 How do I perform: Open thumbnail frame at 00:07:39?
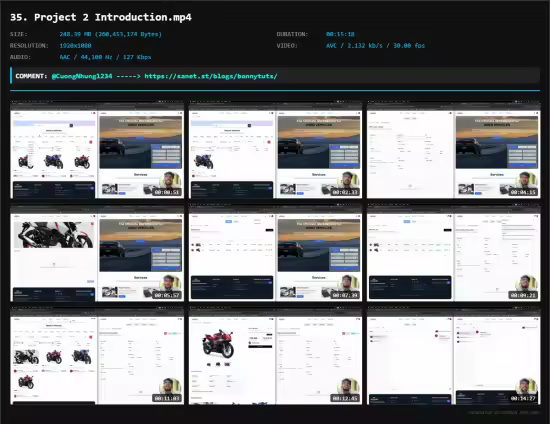point(275,253)
